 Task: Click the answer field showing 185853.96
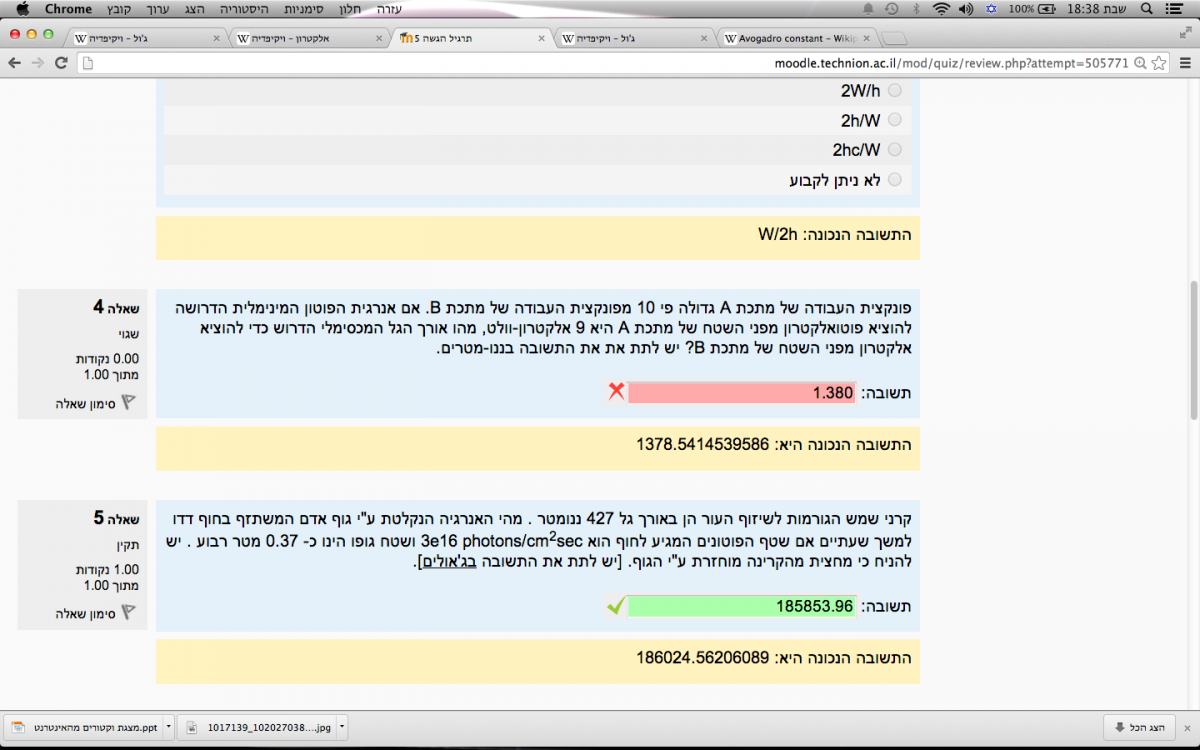pyautogui.click(x=741, y=606)
